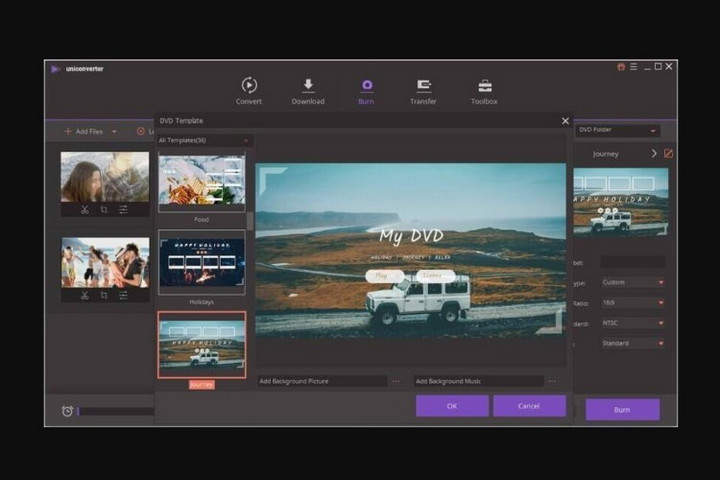Click Add Background Picture field
Screen dimensions: 720x480
point(322,381)
